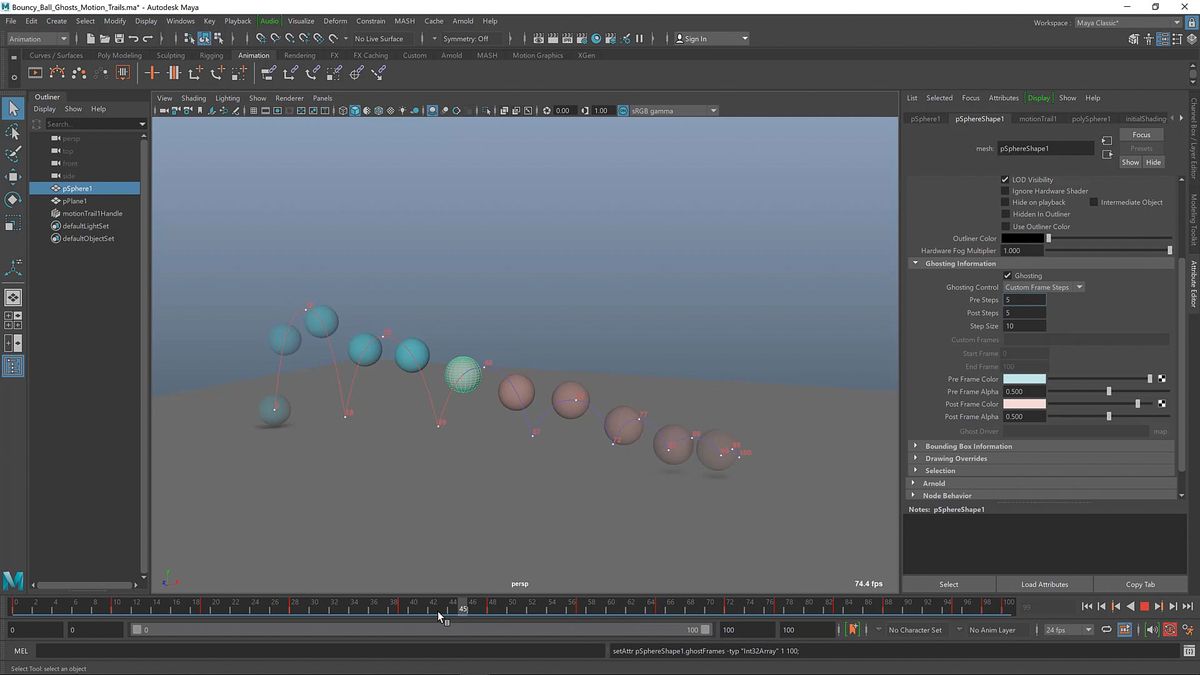1200x675 pixels.
Task: Activate the Set Key icon on the shelf
Action: [151, 72]
